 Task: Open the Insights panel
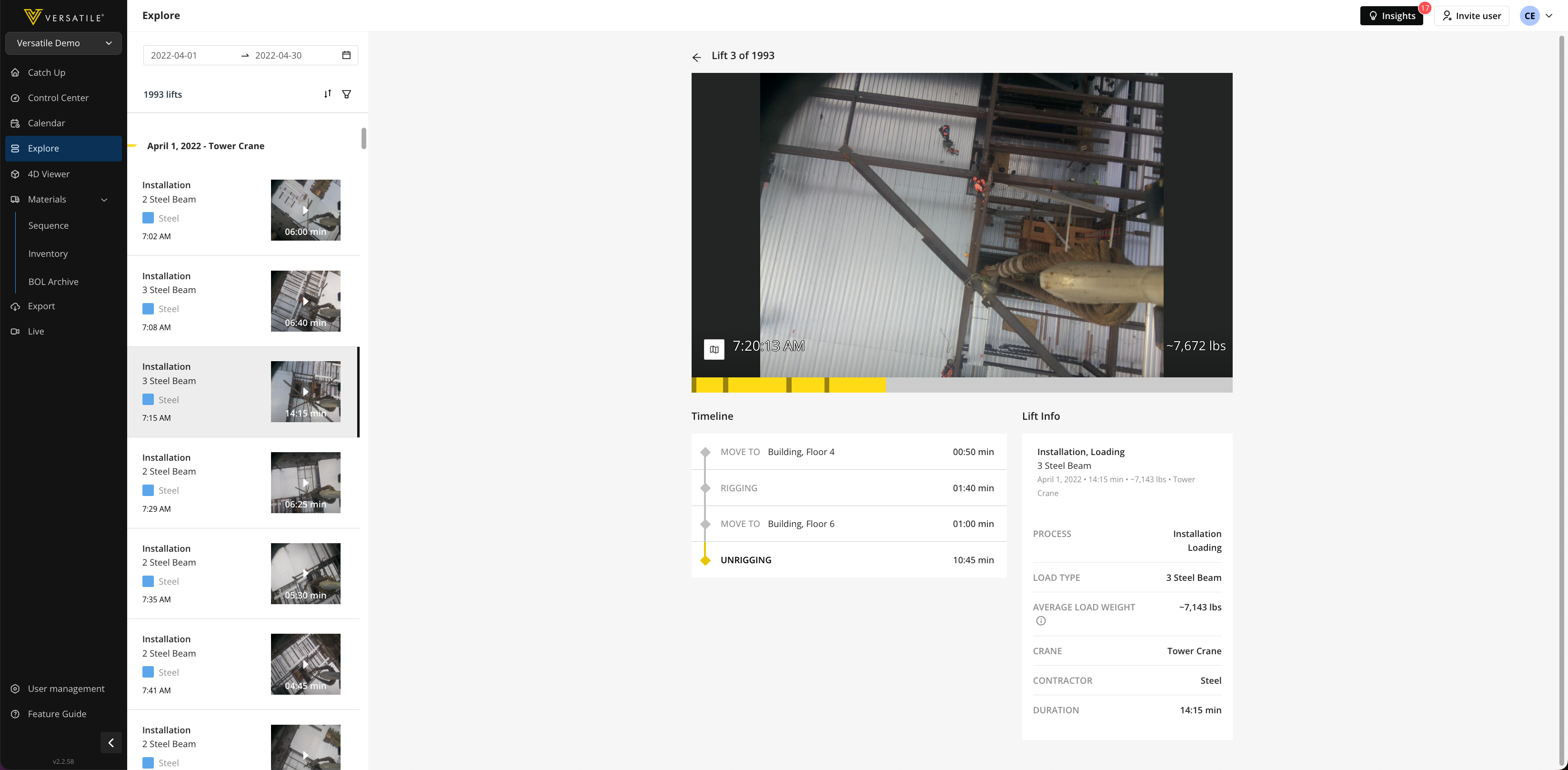coord(1391,16)
